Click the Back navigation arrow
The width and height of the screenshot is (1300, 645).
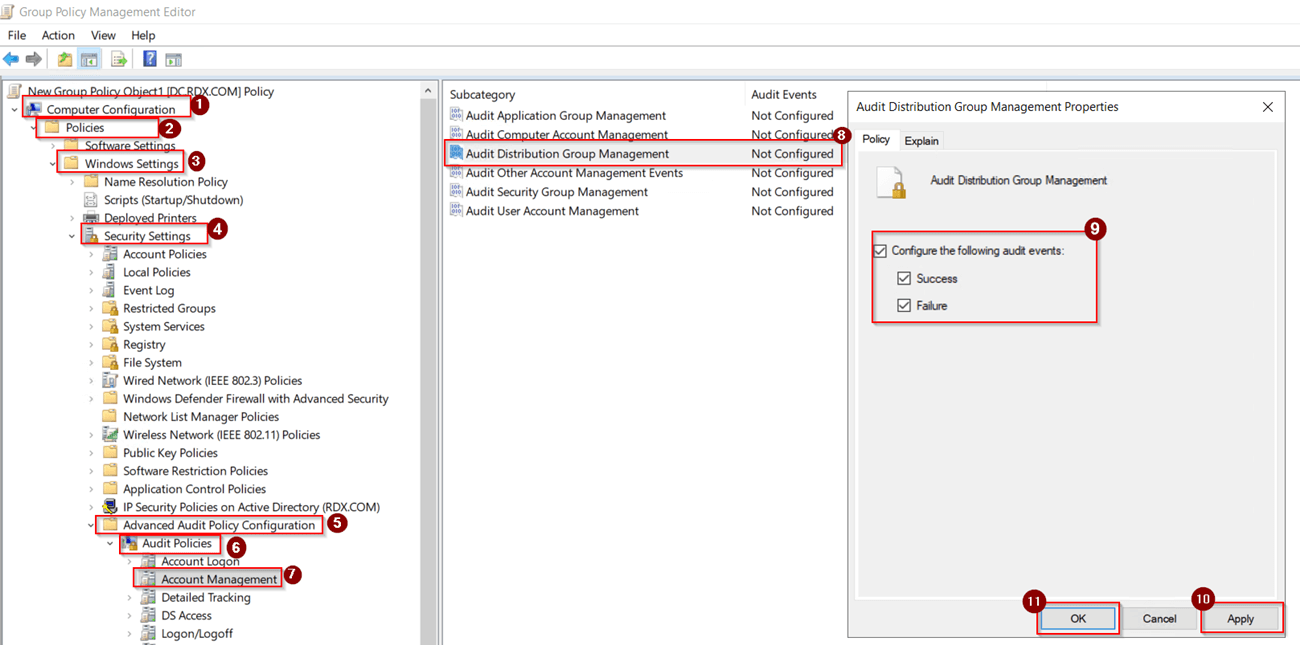click(12, 58)
